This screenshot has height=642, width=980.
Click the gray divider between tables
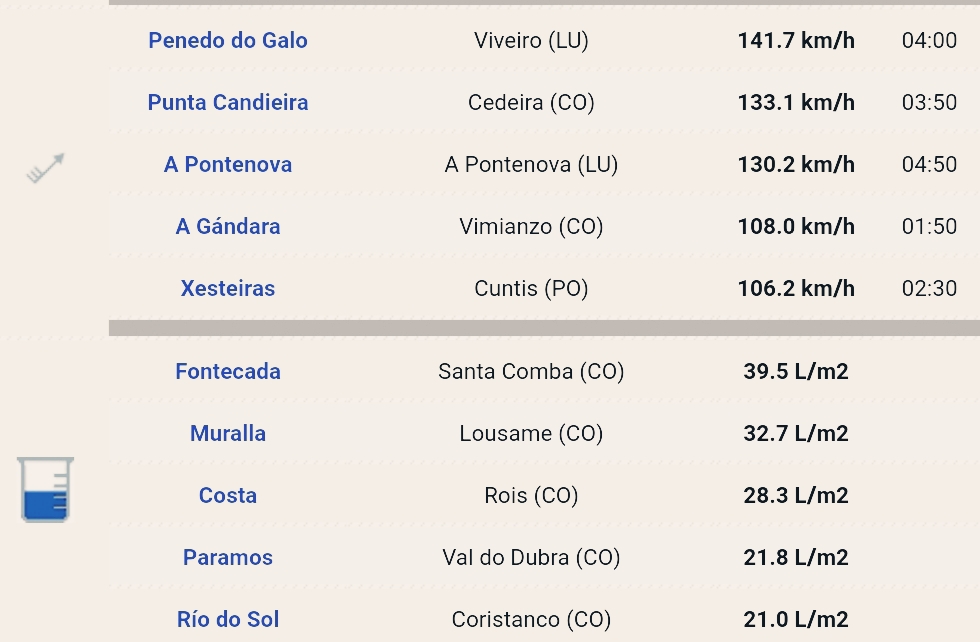(x=544, y=328)
